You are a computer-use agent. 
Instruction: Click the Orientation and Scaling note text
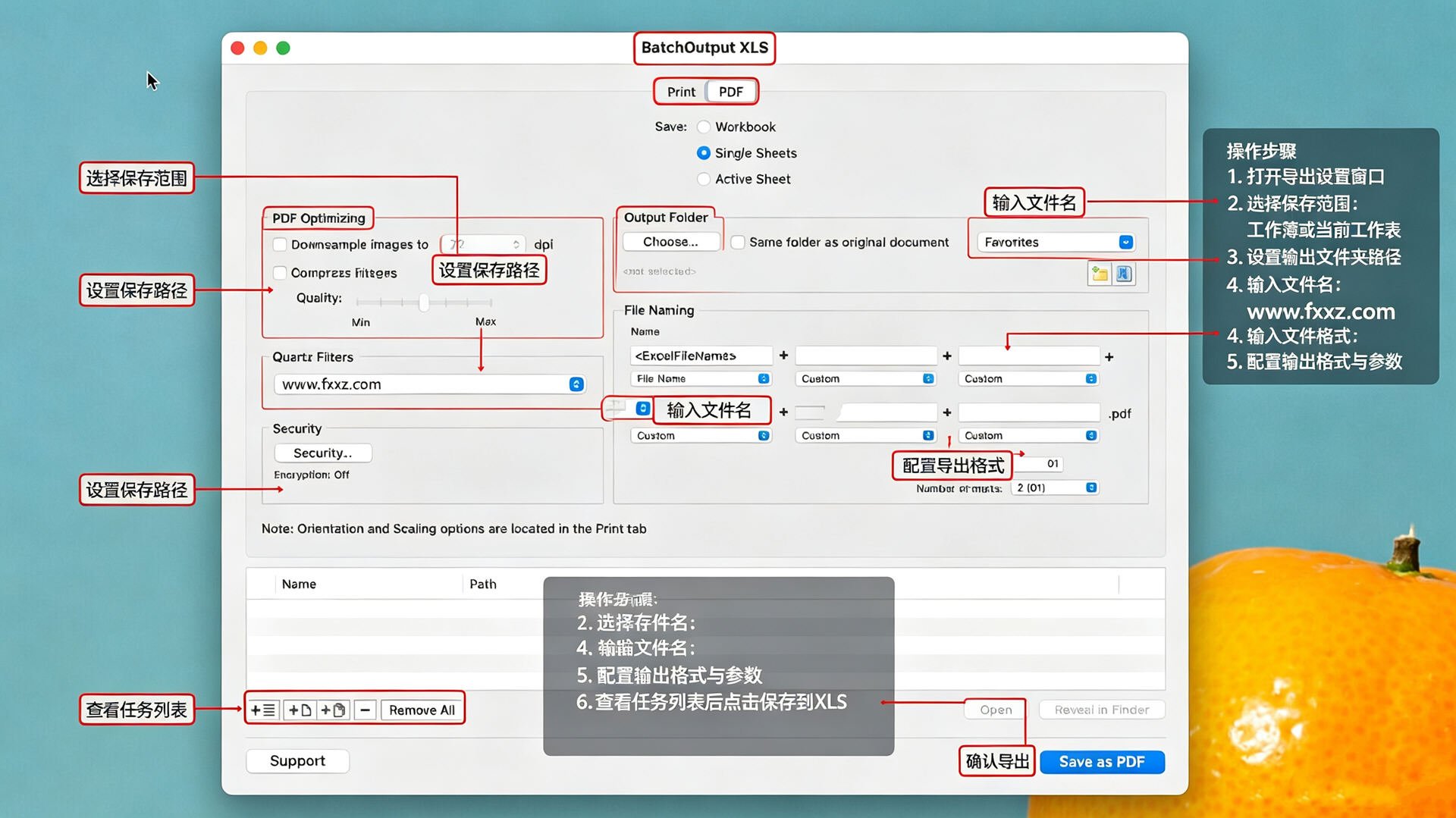click(453, 528)
